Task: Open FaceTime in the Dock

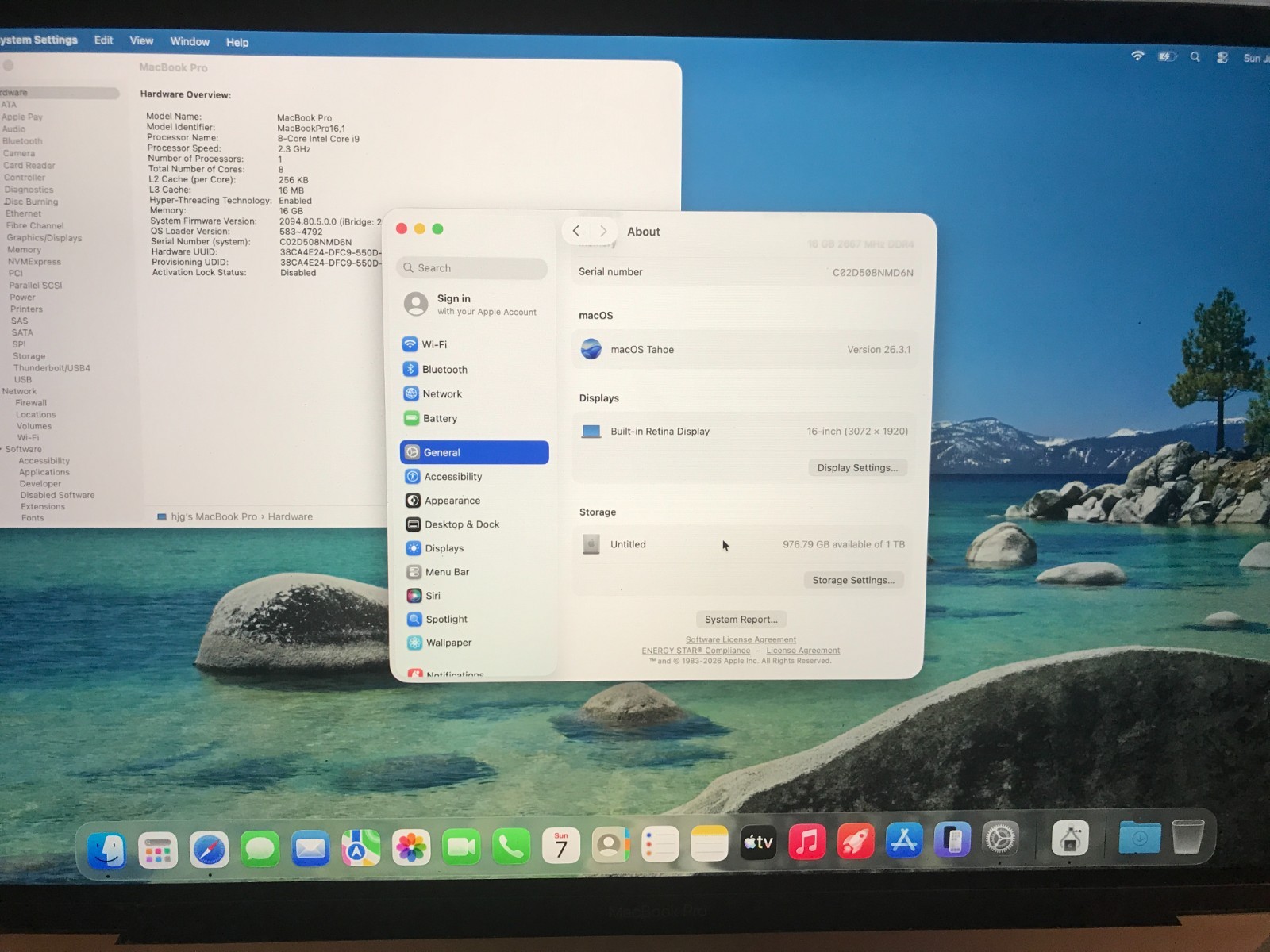Action: point(461,848)
